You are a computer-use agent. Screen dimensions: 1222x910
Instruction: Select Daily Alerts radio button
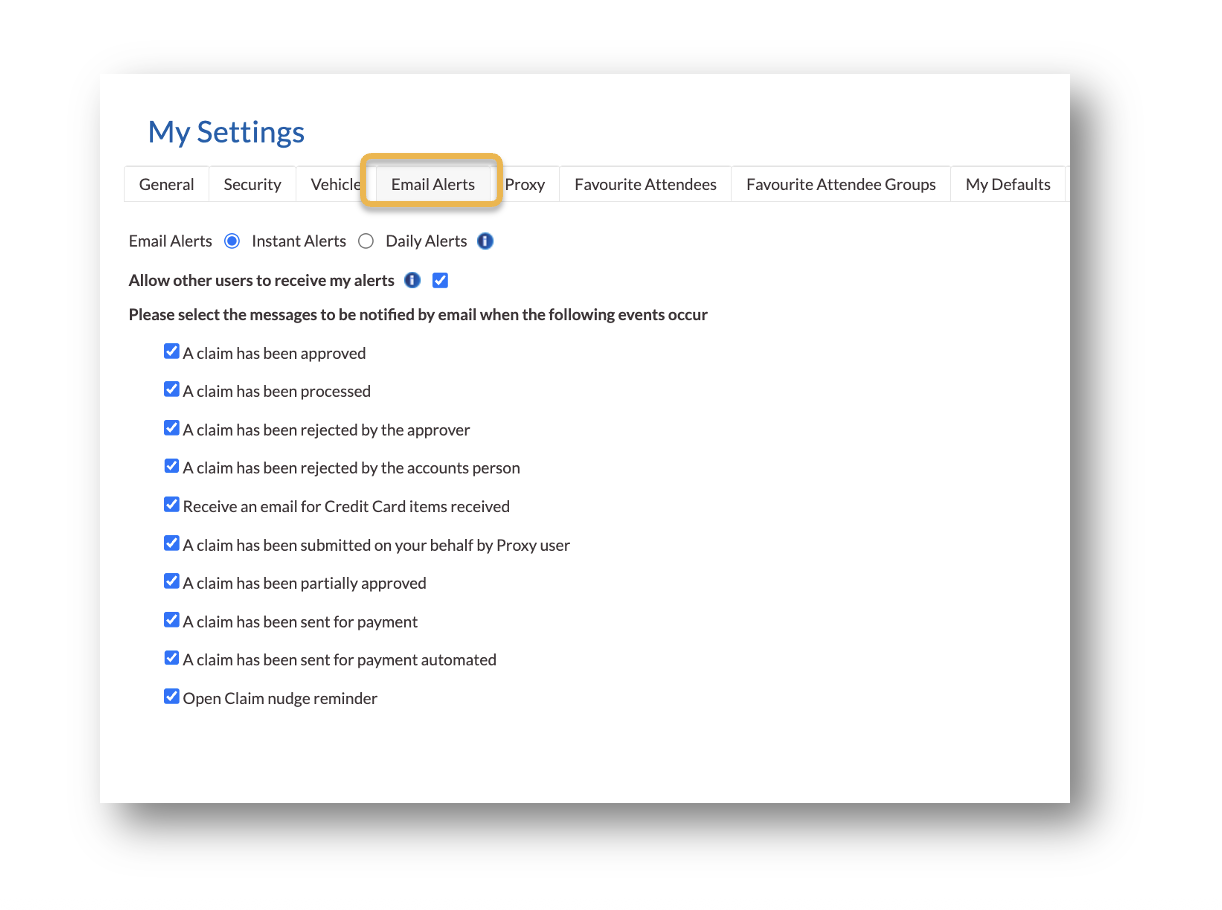[x=366, y=241]
